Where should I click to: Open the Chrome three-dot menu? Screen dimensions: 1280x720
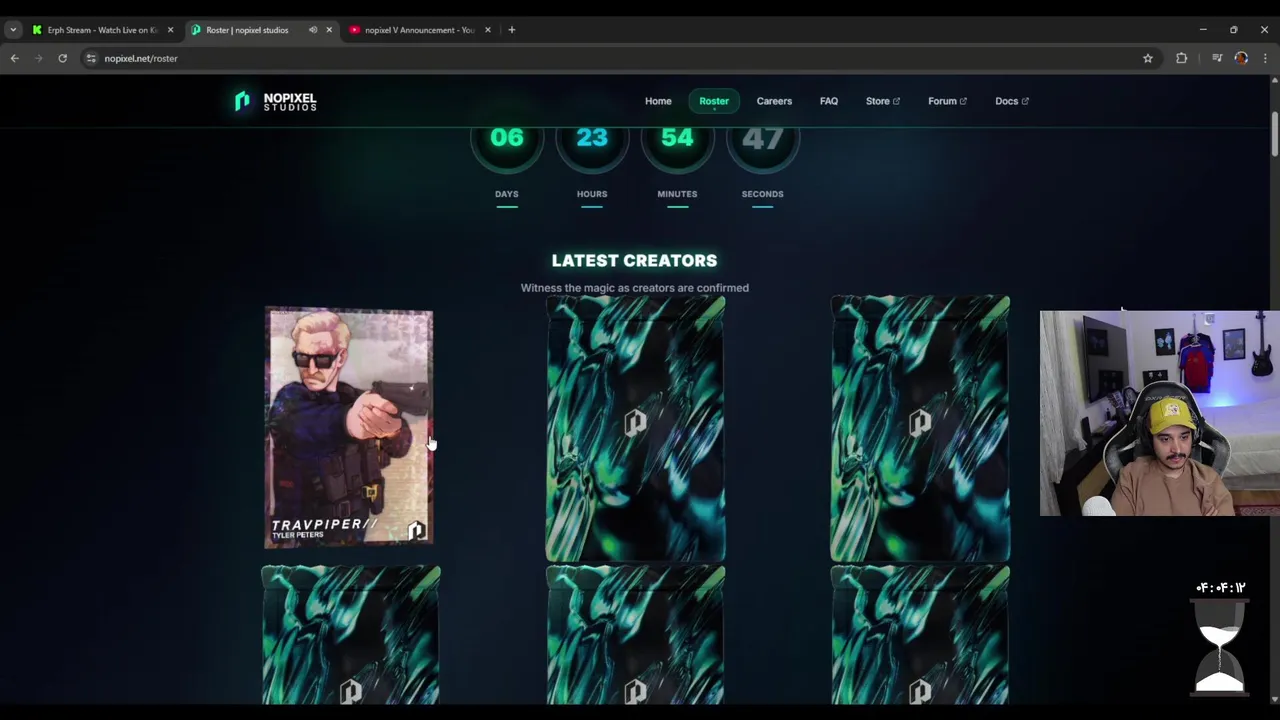(x=1265, y=58)
